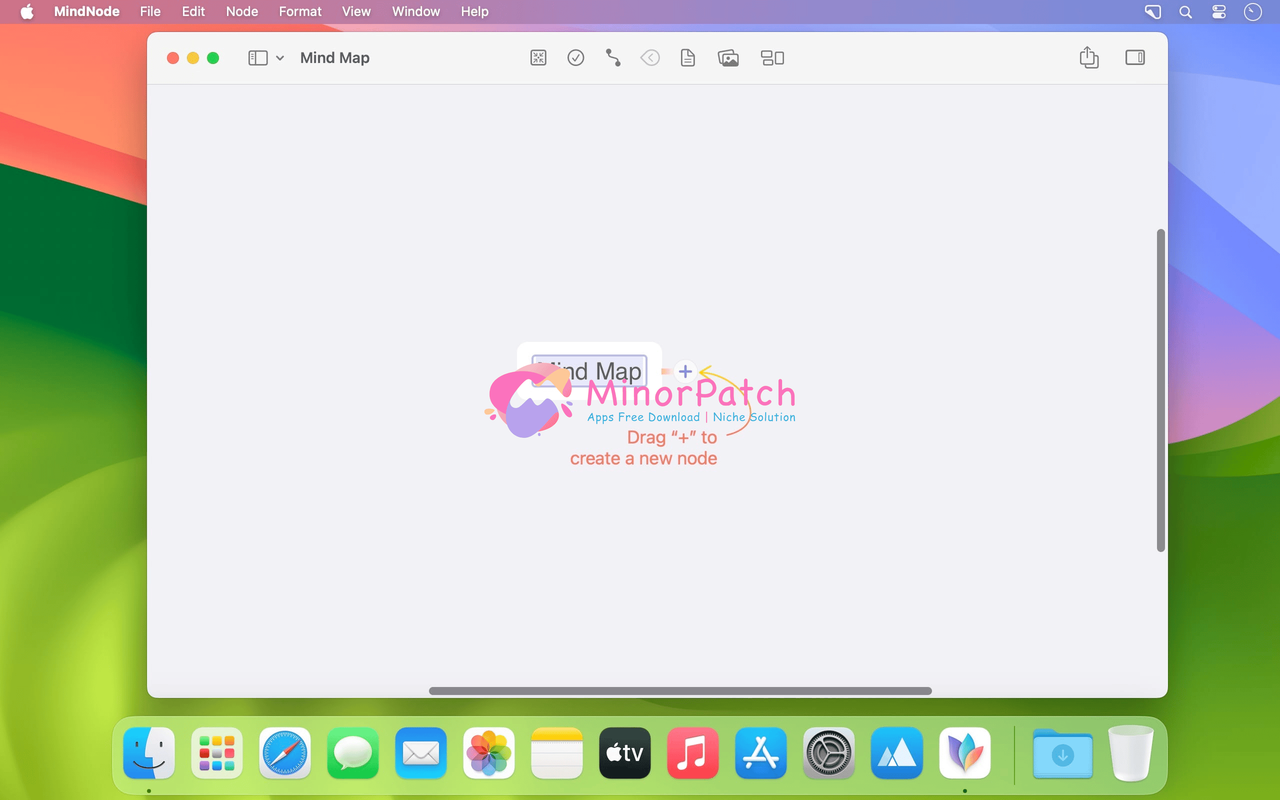Select the Mind Map node text field
Viewport: 1280px width, 800px height.
(x=589, y=371)
